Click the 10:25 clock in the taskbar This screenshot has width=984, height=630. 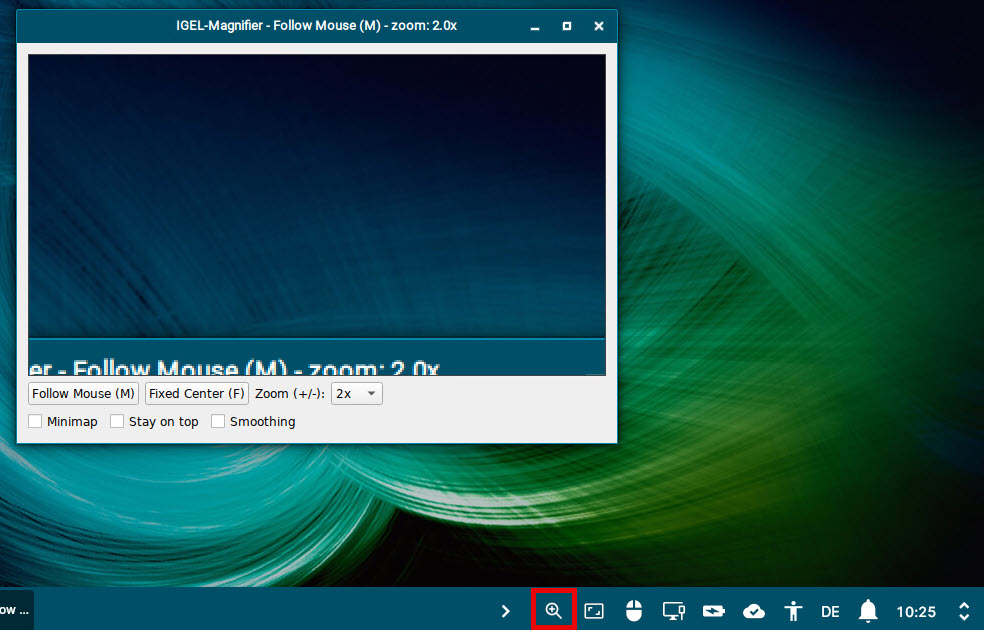(x=915, y=612)
